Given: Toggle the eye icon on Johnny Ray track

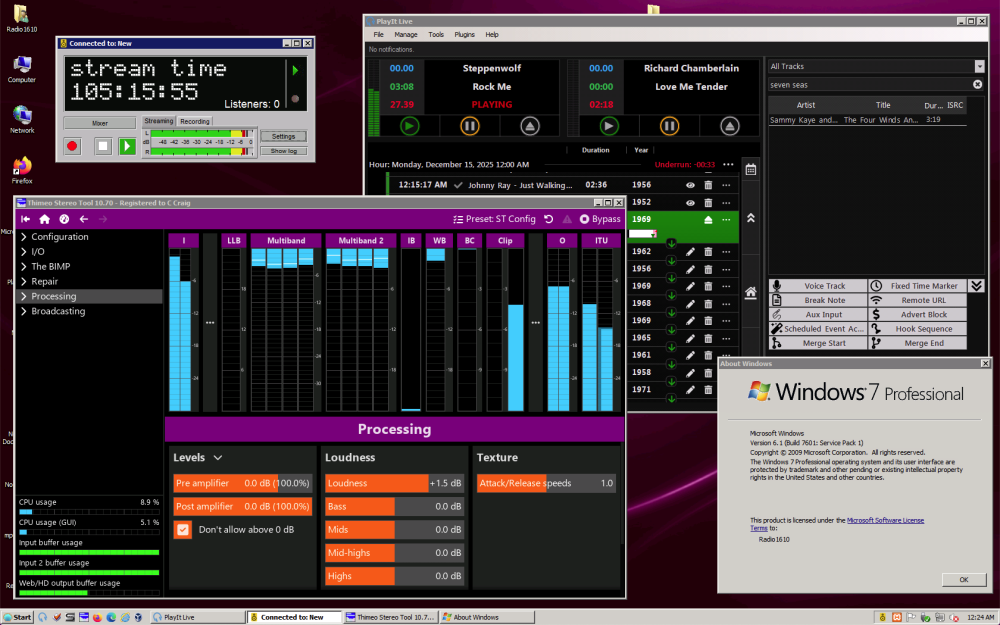Looking at the screenshot, I should coord(690,185).
